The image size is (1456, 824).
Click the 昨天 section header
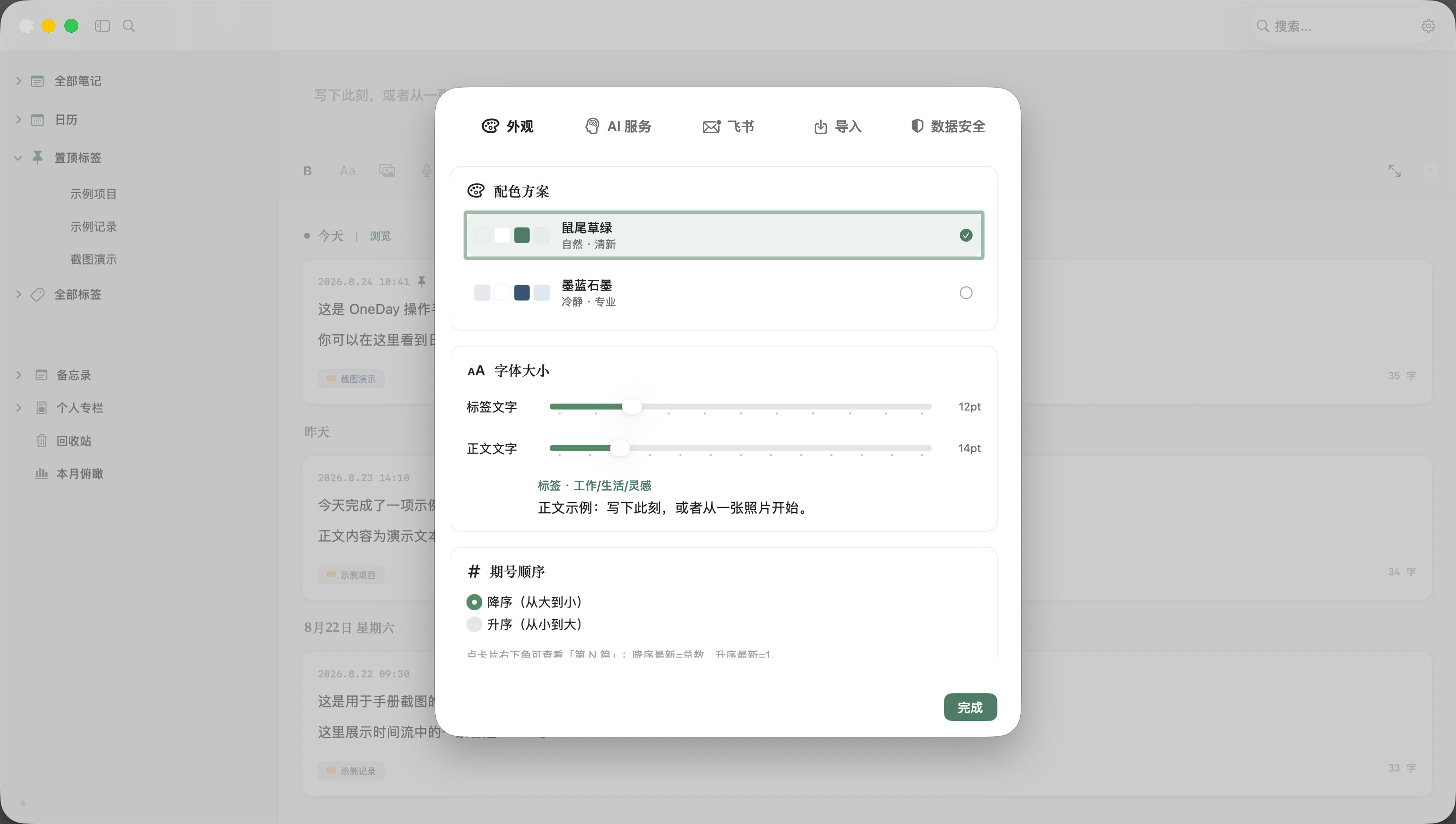pos(317,432)
